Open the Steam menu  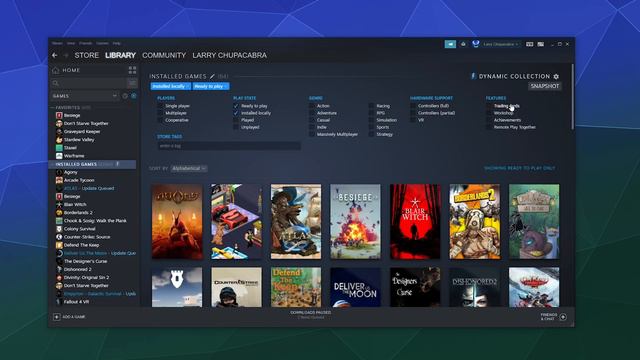(x=57, y=43)
